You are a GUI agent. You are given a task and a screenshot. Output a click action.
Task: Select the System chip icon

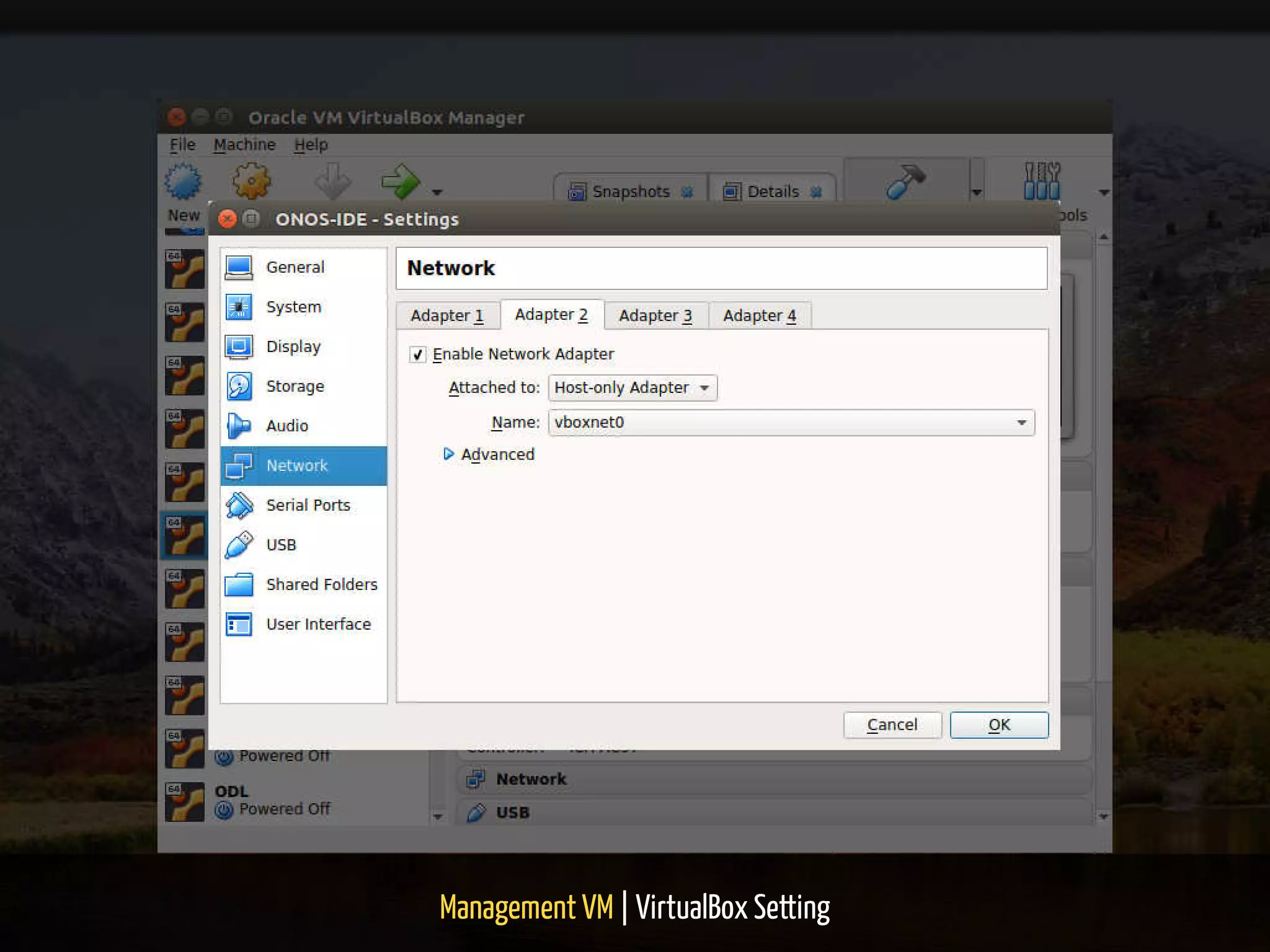click(x=239, y=307)
